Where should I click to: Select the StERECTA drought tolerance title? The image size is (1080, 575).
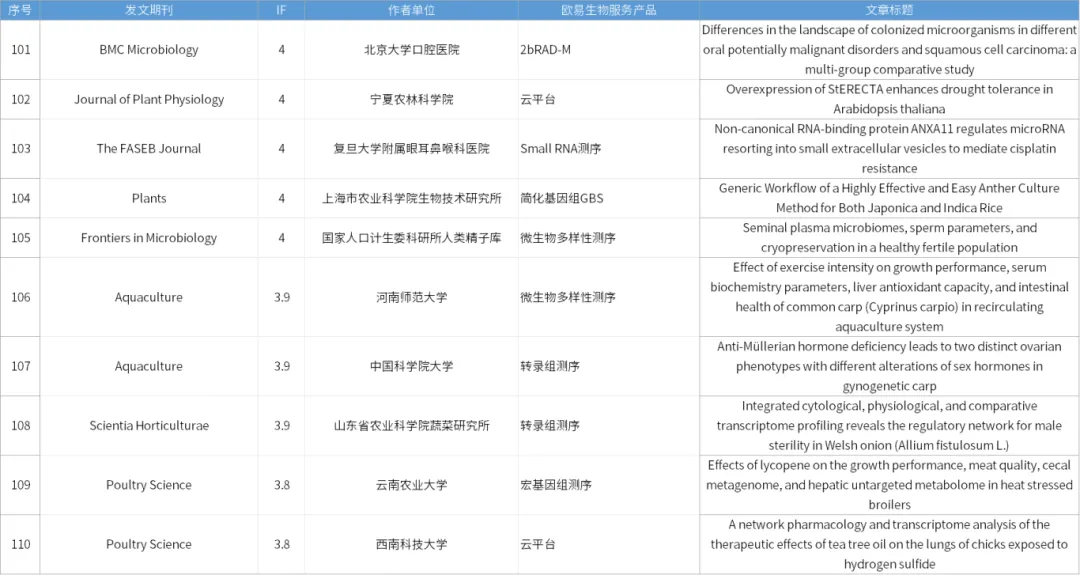coord(889,99)
